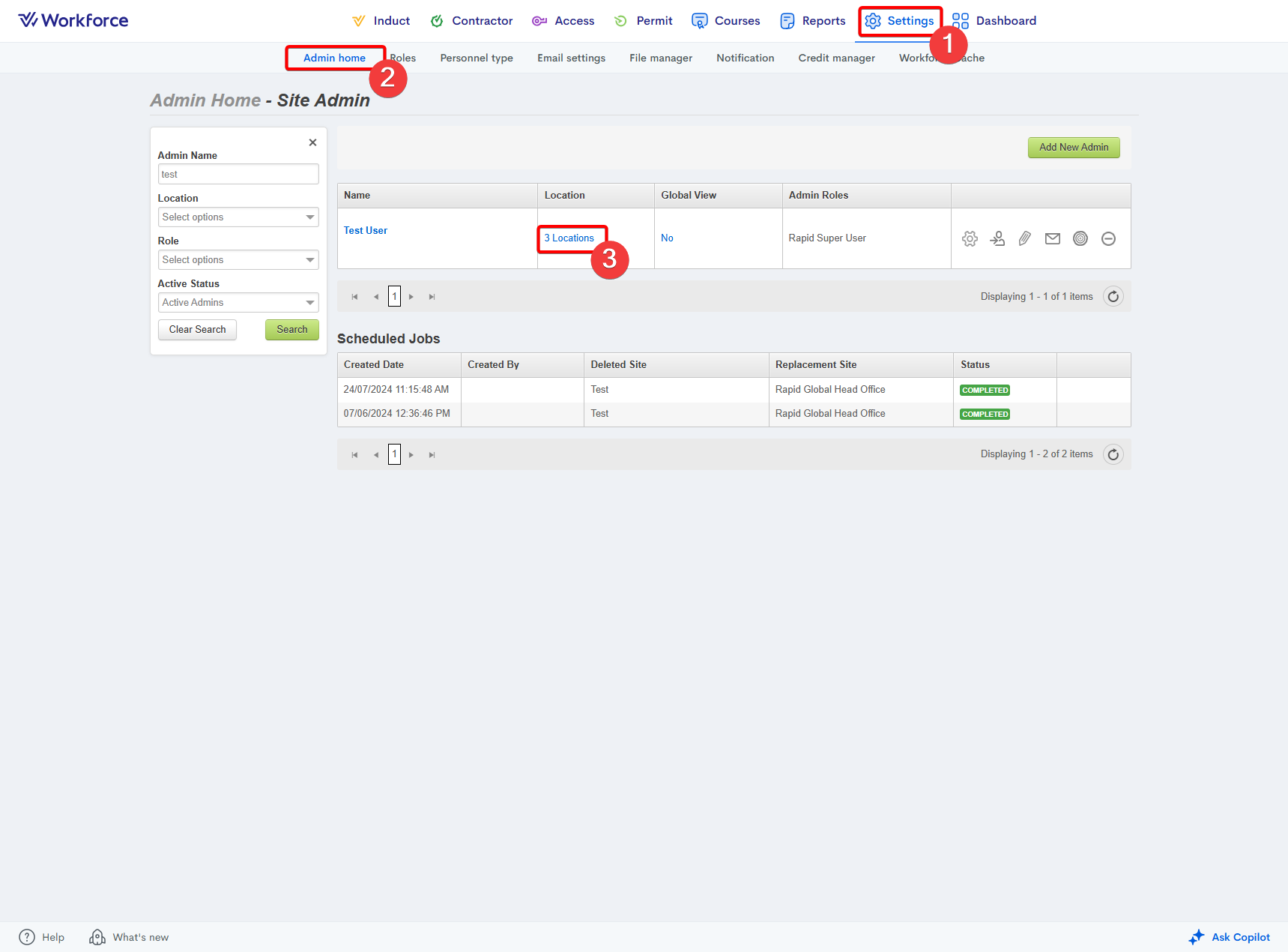Open the Location filter dropdown
The width and height of the screenshot is (1288, 952).
click(x=238, y=217)
